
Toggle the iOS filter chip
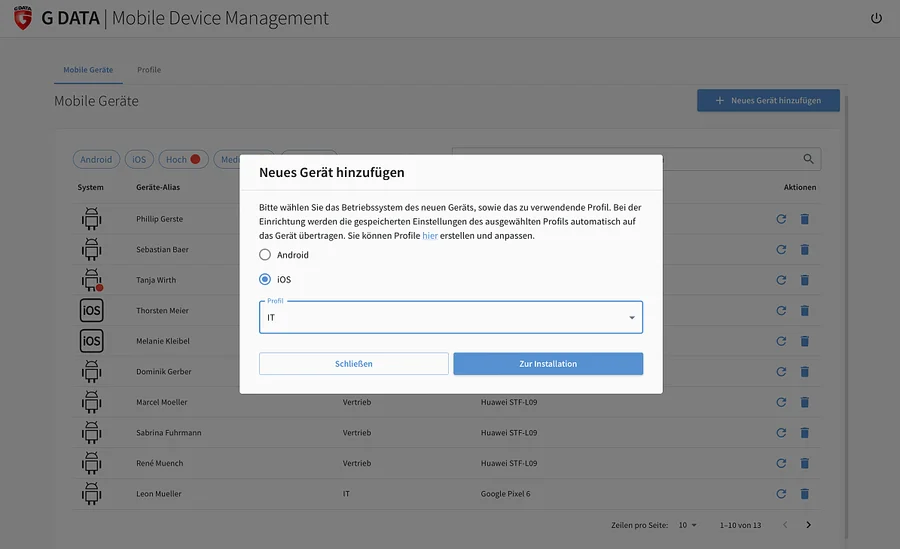click(139, 159)
